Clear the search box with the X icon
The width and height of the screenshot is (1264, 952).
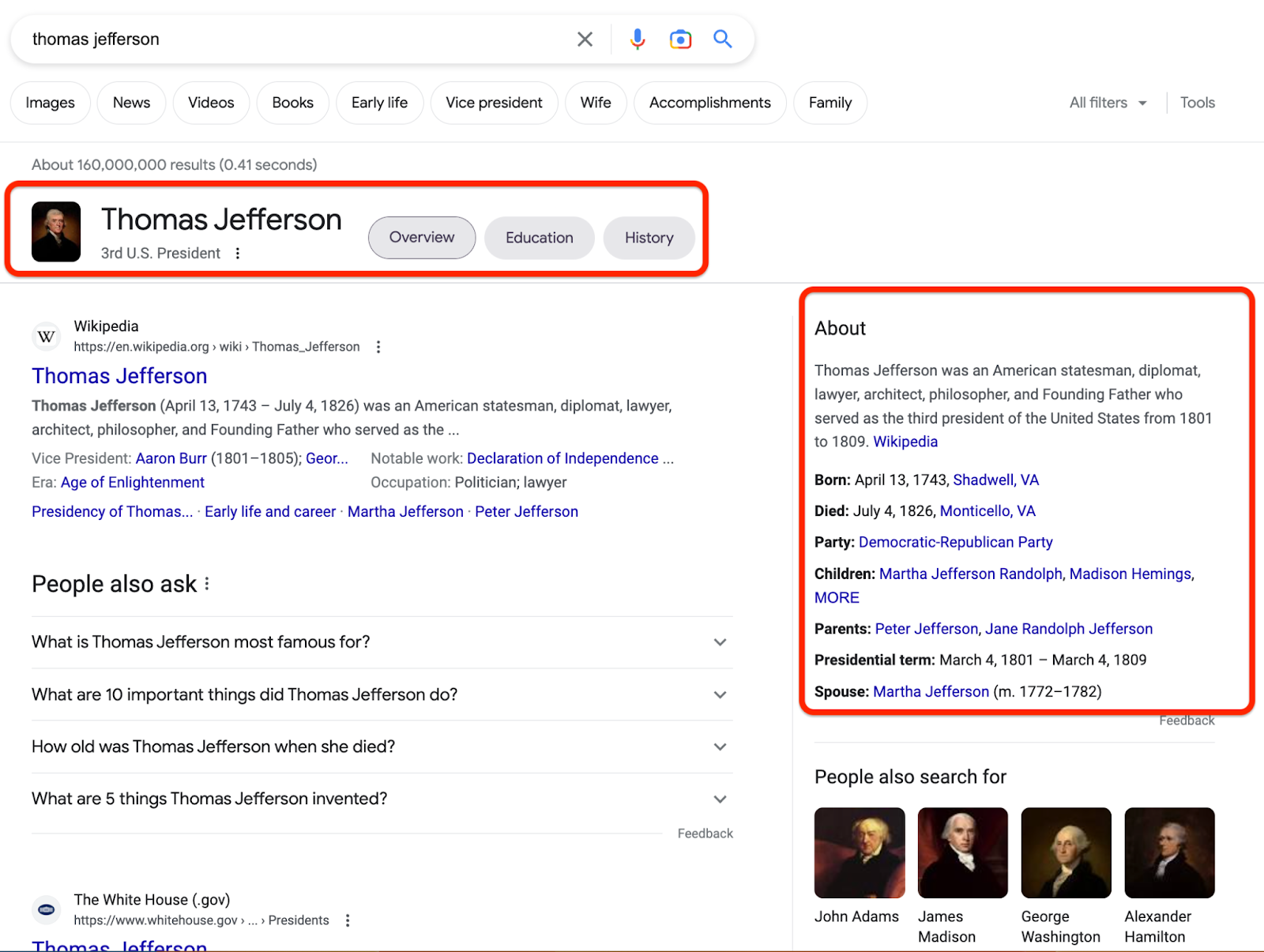point(585,40)
